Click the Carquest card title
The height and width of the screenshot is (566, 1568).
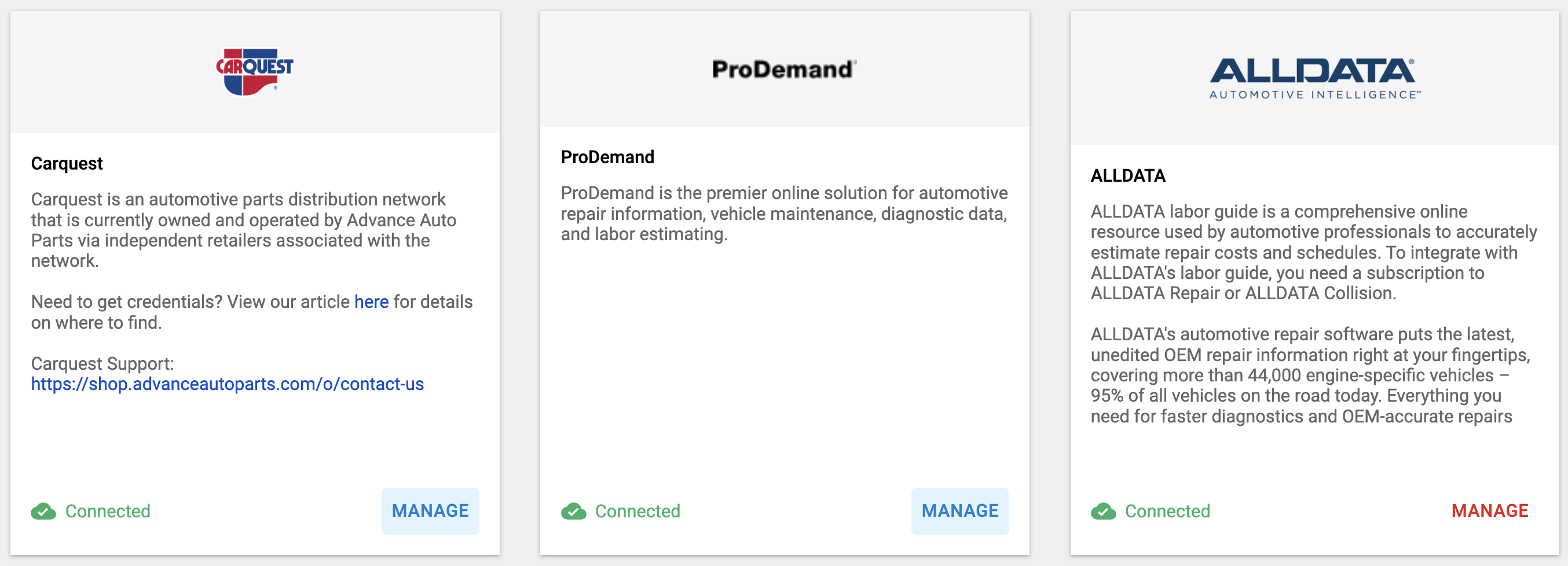point(67,163)
